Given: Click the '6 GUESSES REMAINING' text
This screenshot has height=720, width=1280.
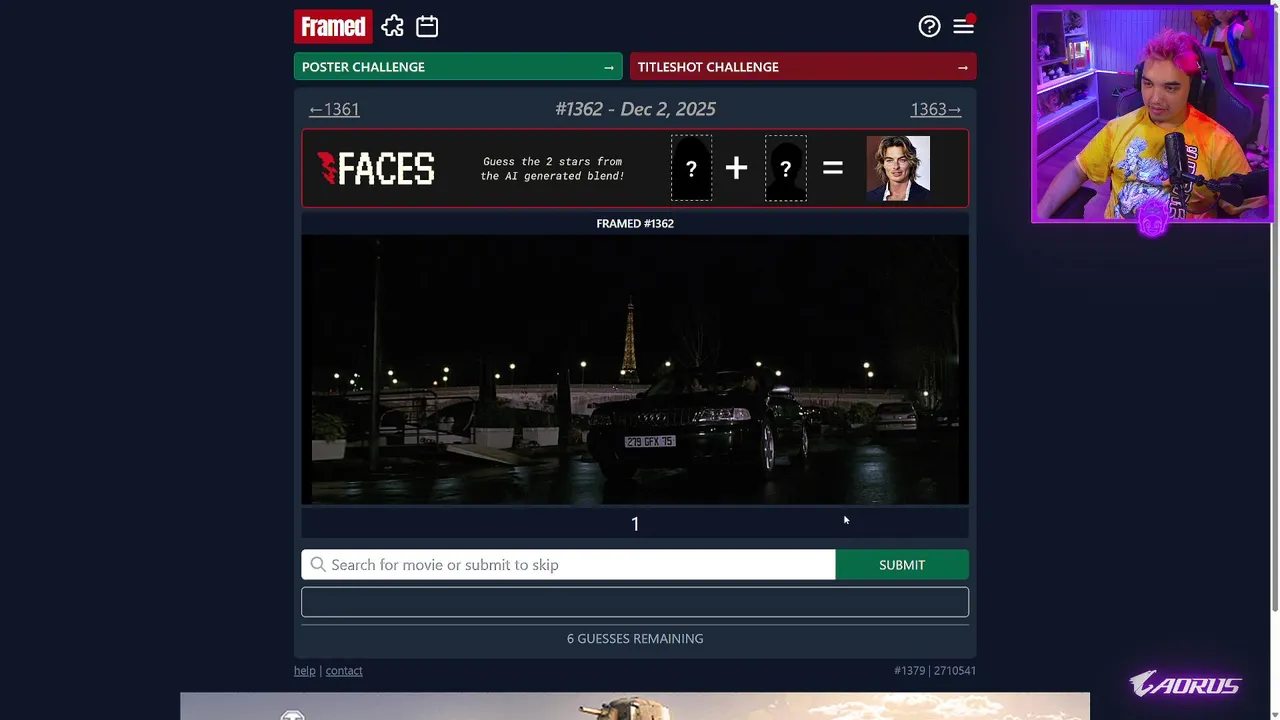Looking at the screenshot, I should [x=635, y=639].
